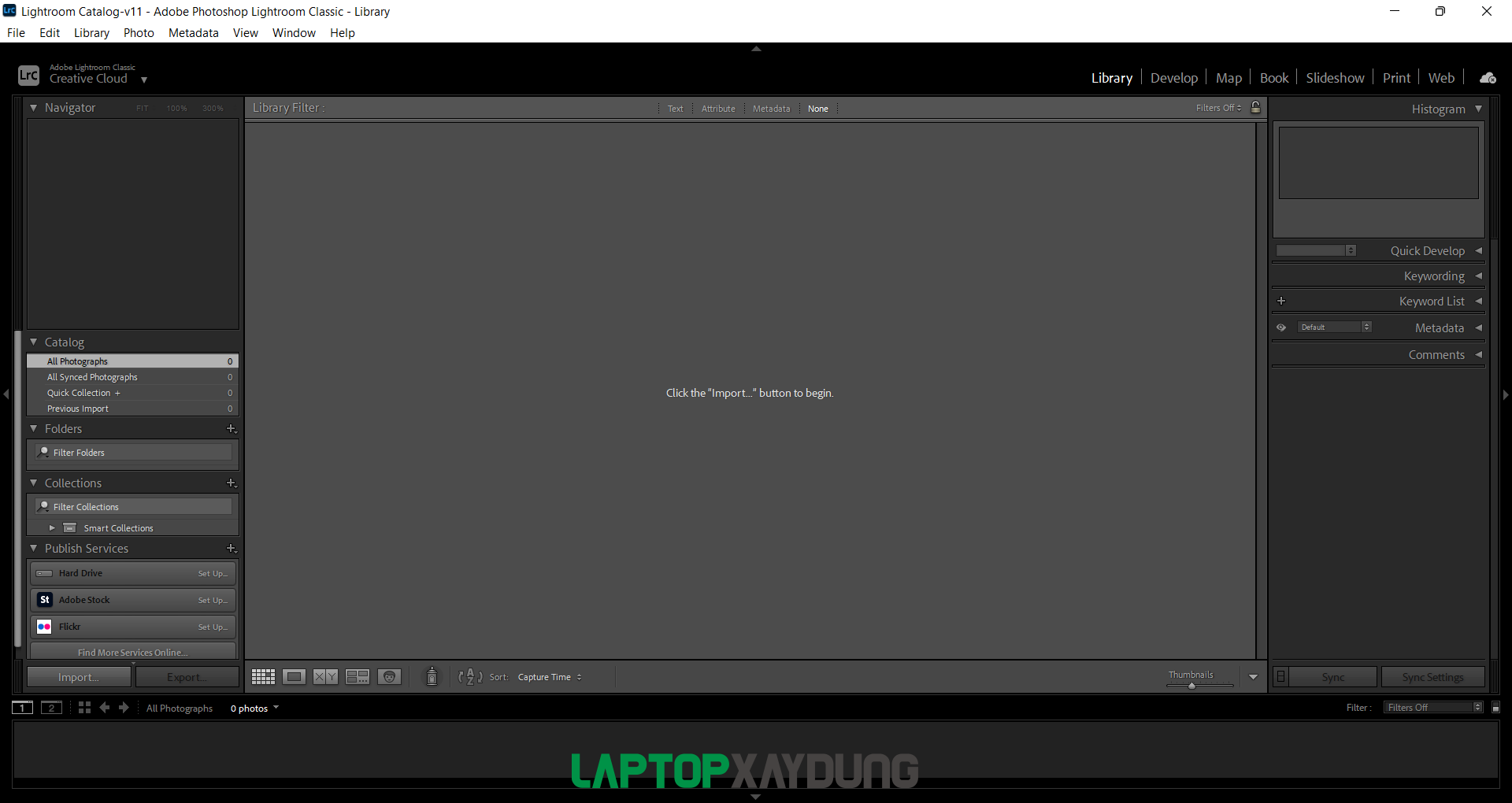Toggle sort direction A-Z icon
Screen dimensions: 1512x803
[469, 676]
